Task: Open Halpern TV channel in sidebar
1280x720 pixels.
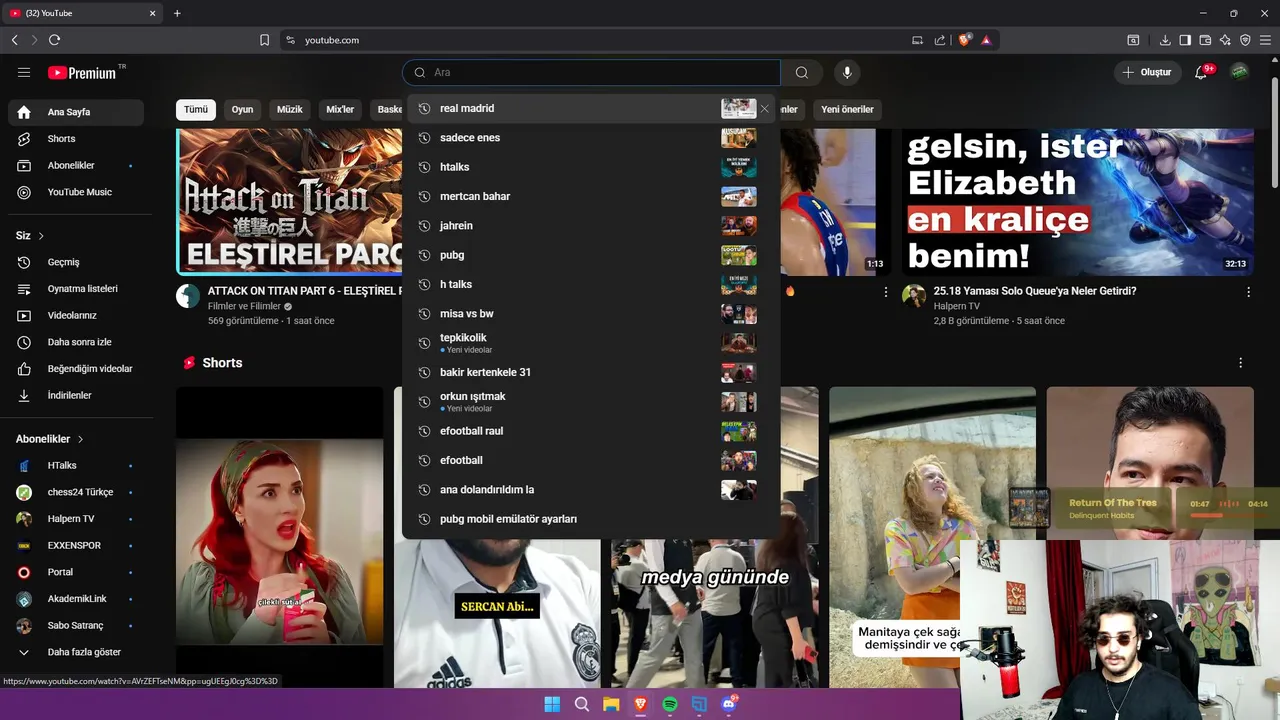Action: point(76,519)
